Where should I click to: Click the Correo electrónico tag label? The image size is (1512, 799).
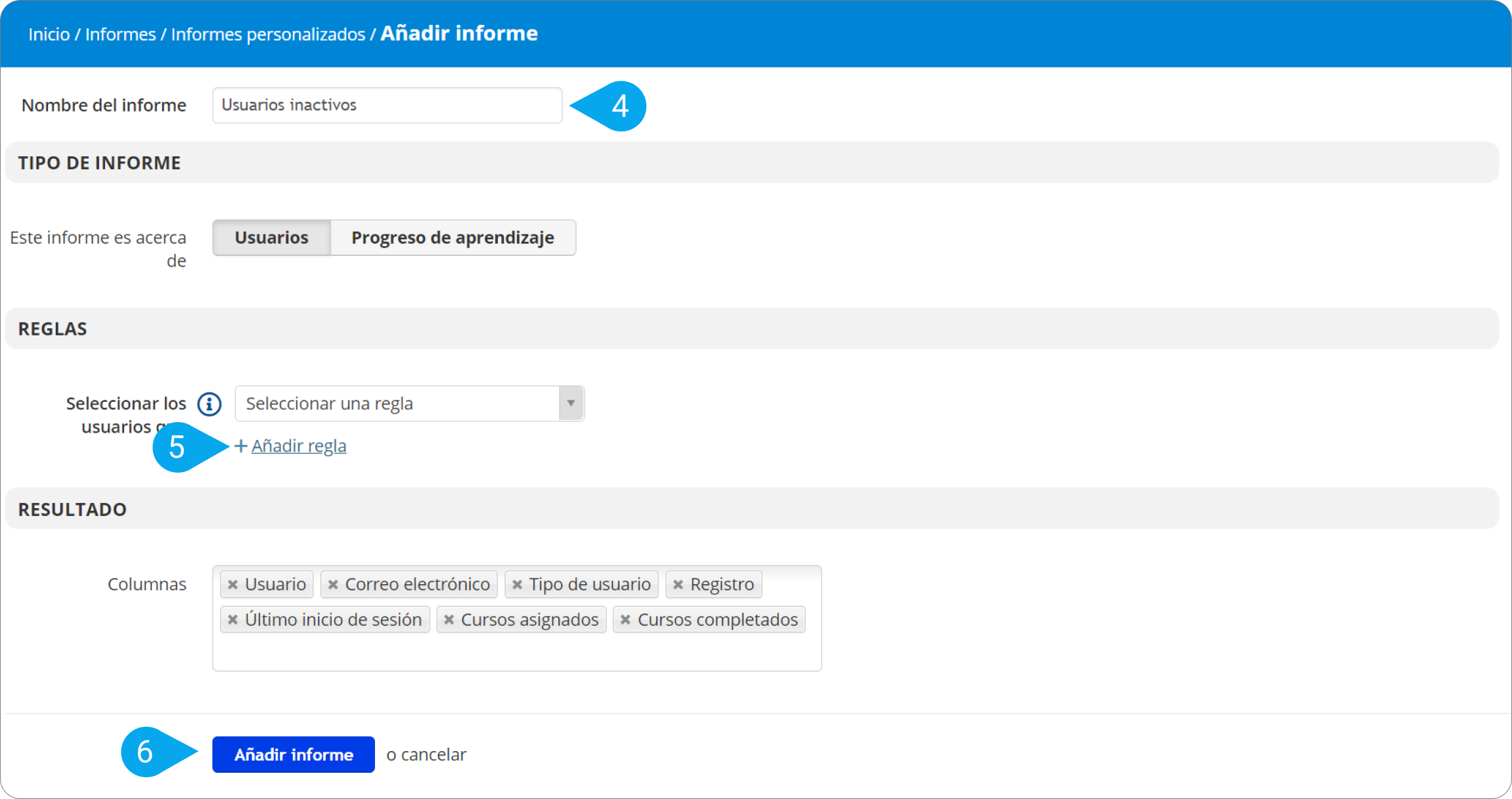click(x=418, y=584)
